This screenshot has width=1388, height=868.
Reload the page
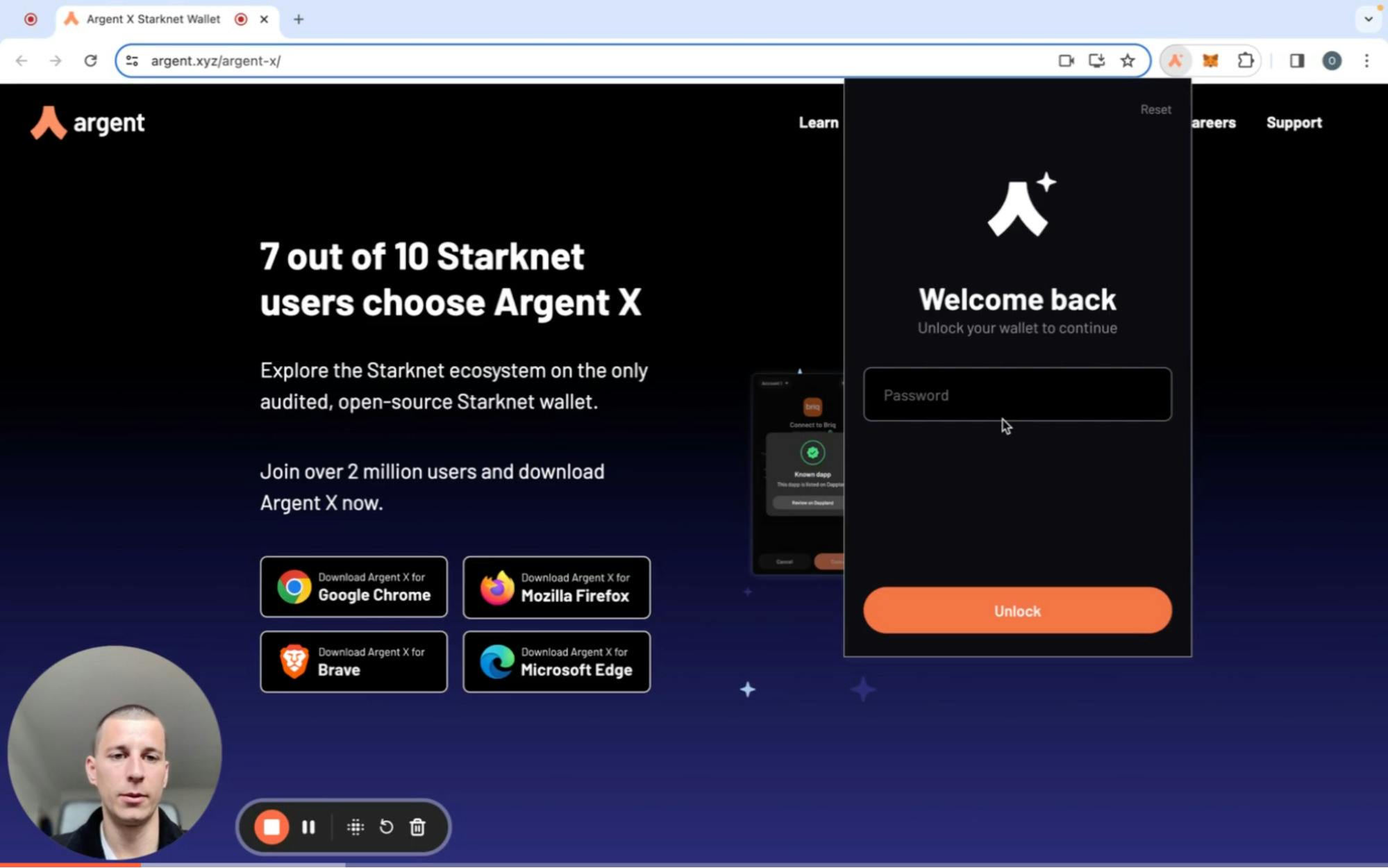click(90, 60)
